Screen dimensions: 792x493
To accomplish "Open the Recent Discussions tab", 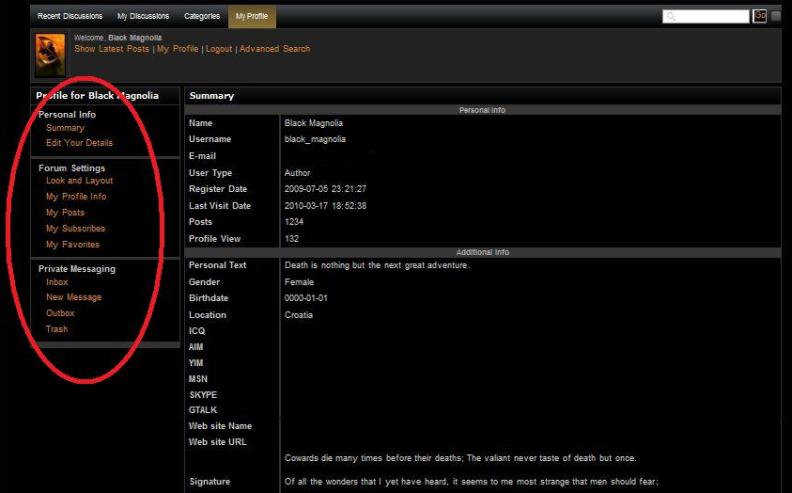I will 69,16.
